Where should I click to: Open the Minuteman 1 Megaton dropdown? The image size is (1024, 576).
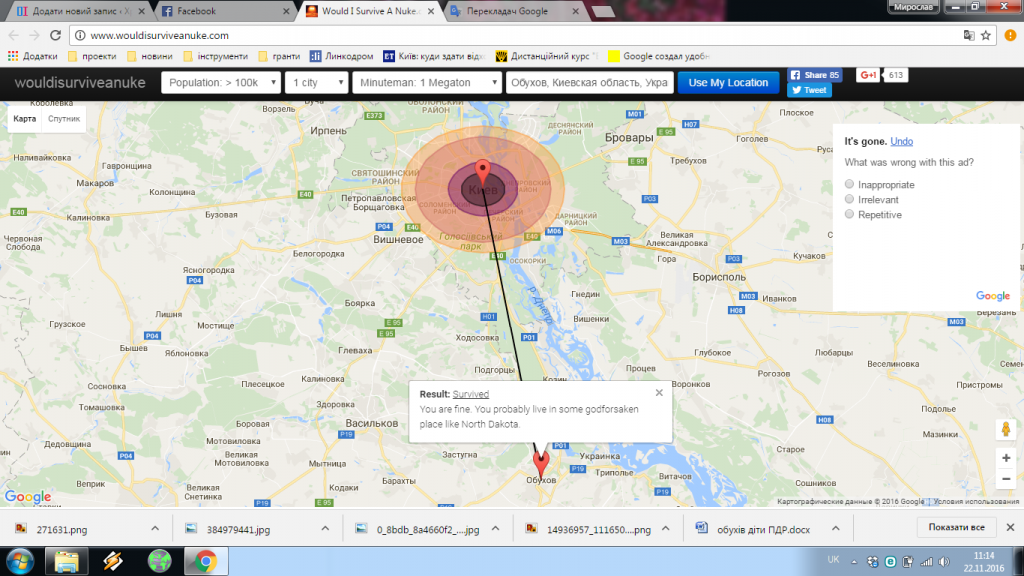point(427,83)
